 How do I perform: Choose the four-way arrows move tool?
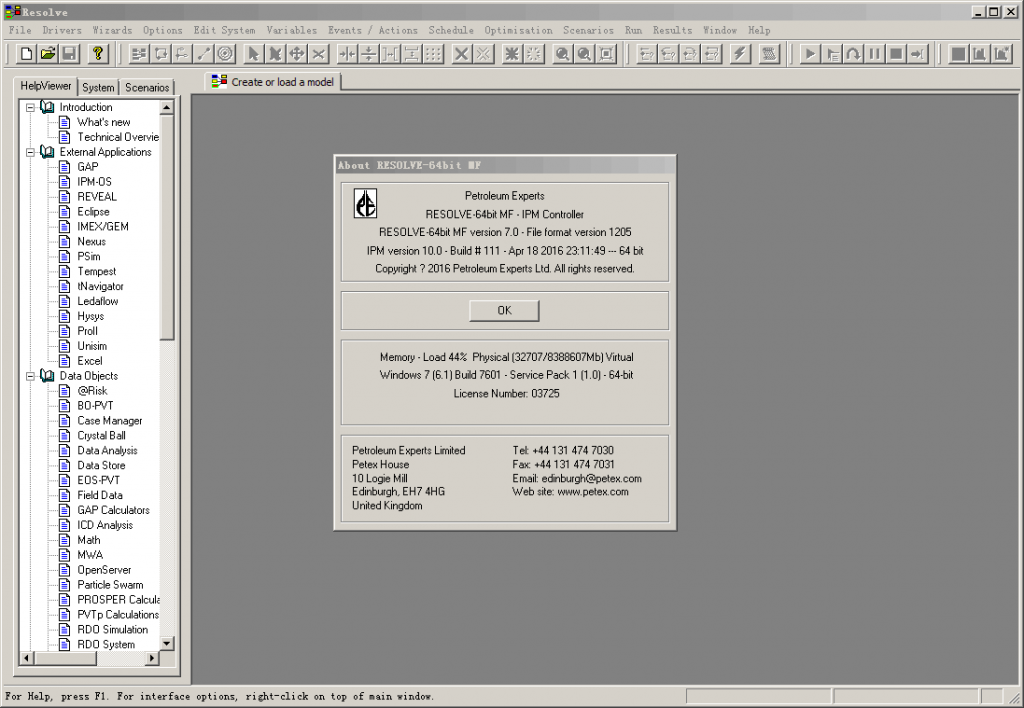(296, 54)
